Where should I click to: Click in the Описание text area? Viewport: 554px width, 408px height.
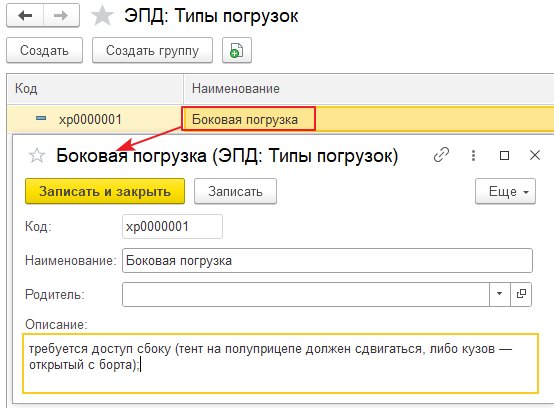281,363
